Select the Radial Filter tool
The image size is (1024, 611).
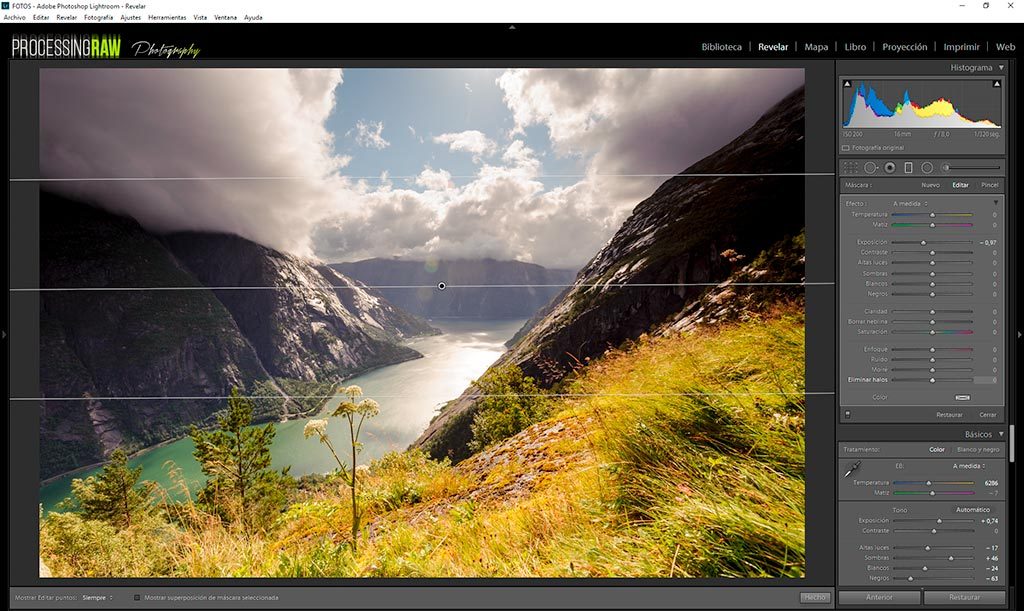point(927,168)
